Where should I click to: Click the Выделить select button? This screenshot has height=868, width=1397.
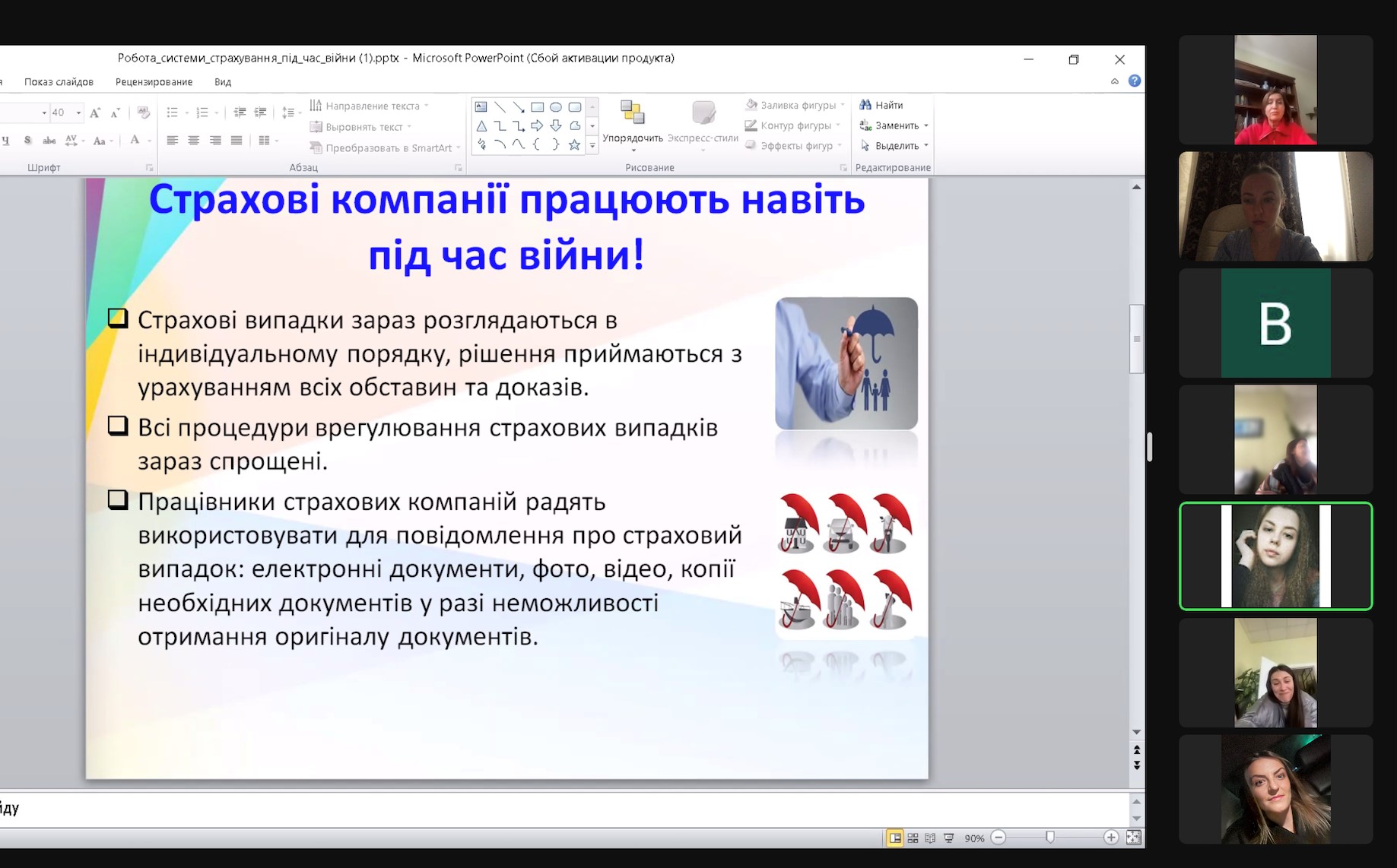(890, 146)
